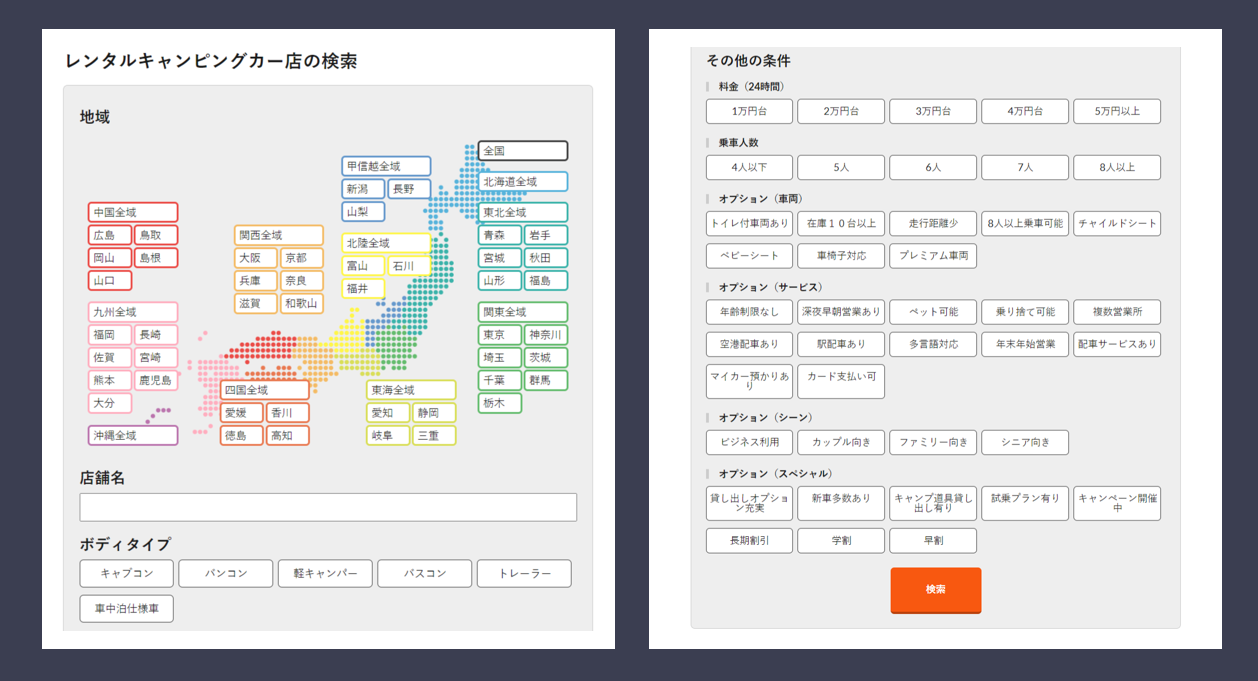Choose 北海道全域 on the map

click(522, 182)
